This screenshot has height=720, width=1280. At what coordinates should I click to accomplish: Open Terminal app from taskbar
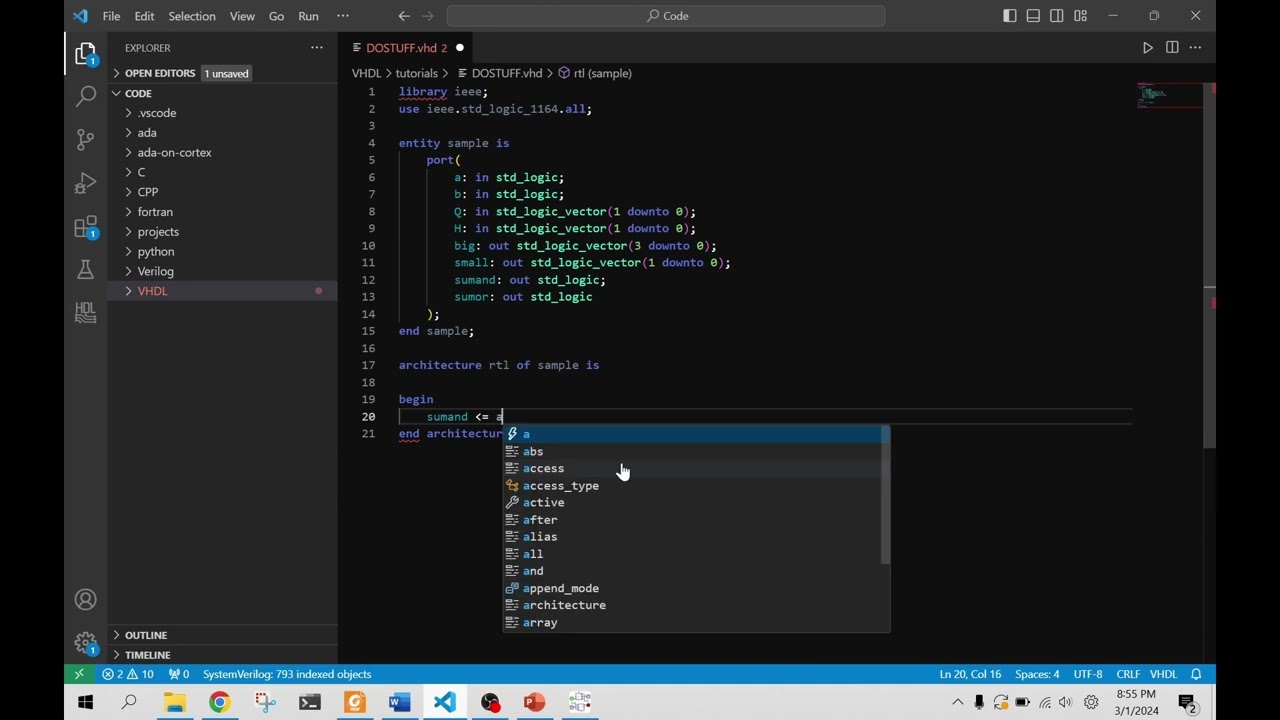pos(309,703)
